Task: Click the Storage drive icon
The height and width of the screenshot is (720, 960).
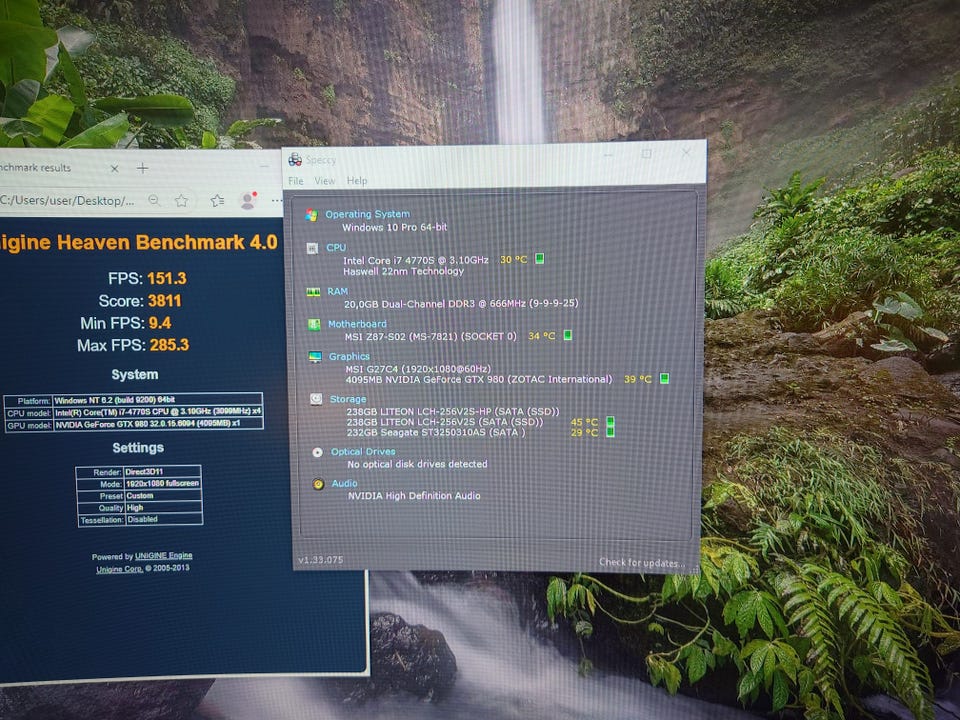Action: pos(315,399)
